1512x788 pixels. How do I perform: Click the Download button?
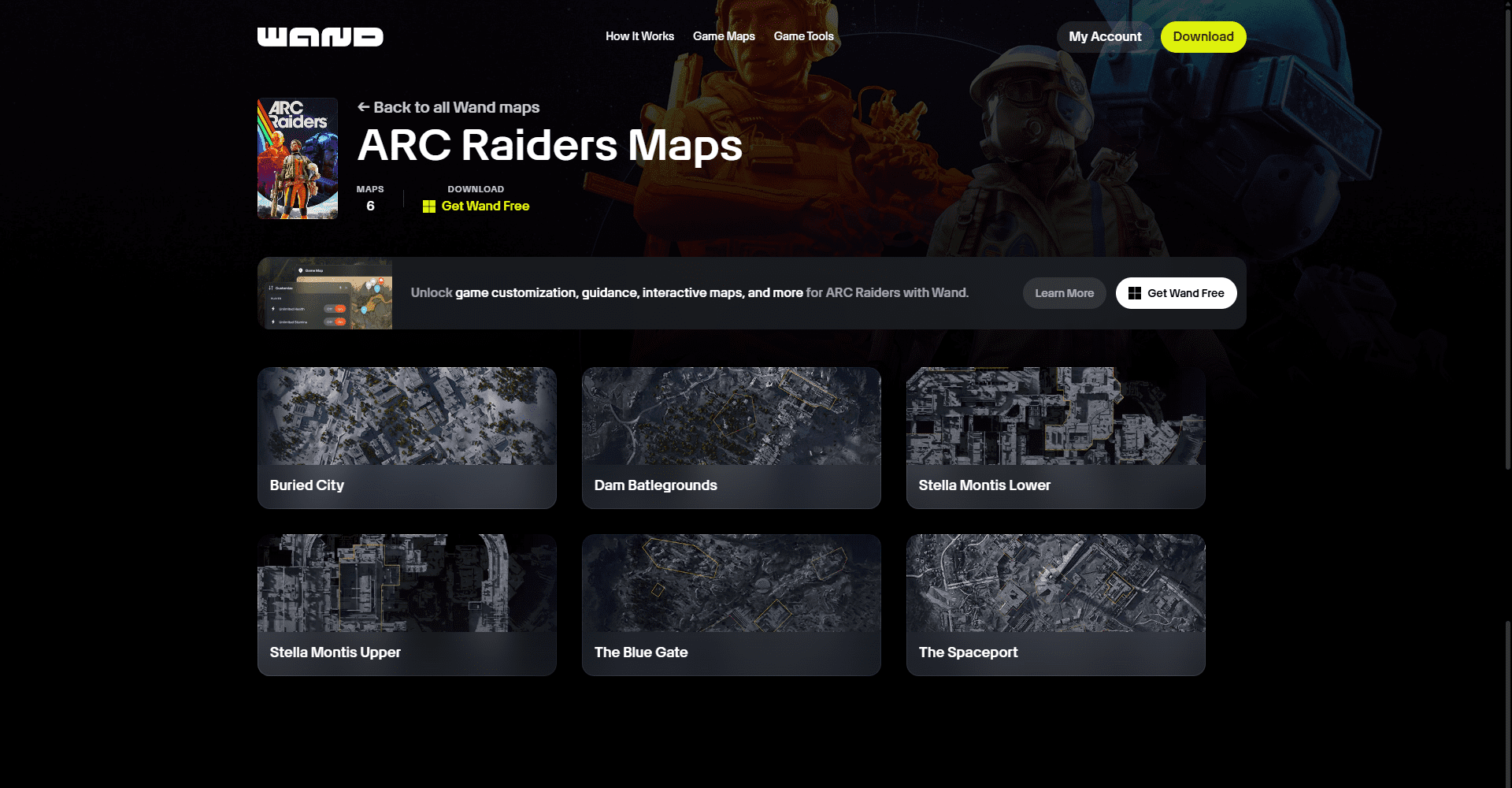[x=1203, y=36]
